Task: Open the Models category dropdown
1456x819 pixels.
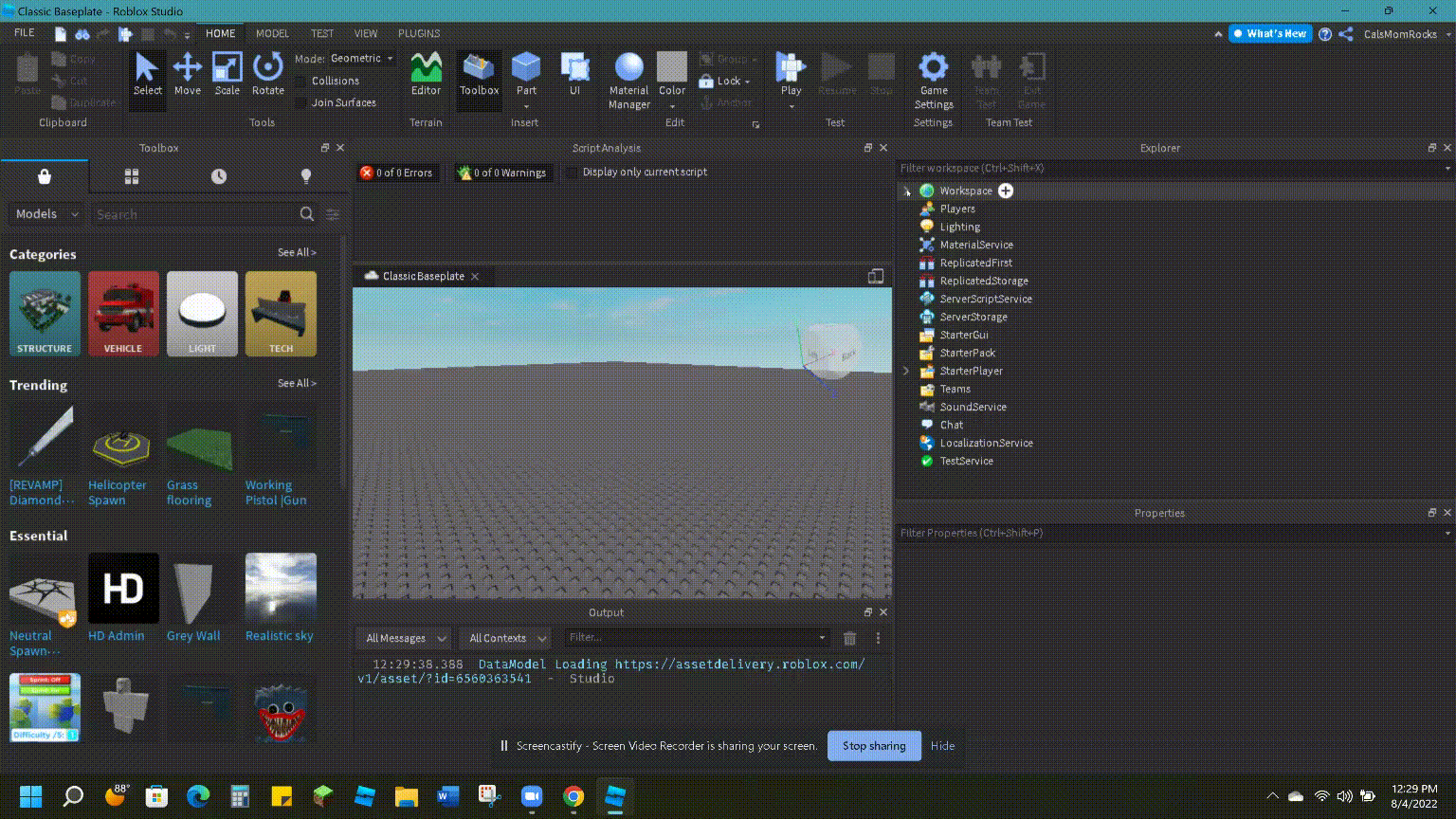Action: [45, 213]
